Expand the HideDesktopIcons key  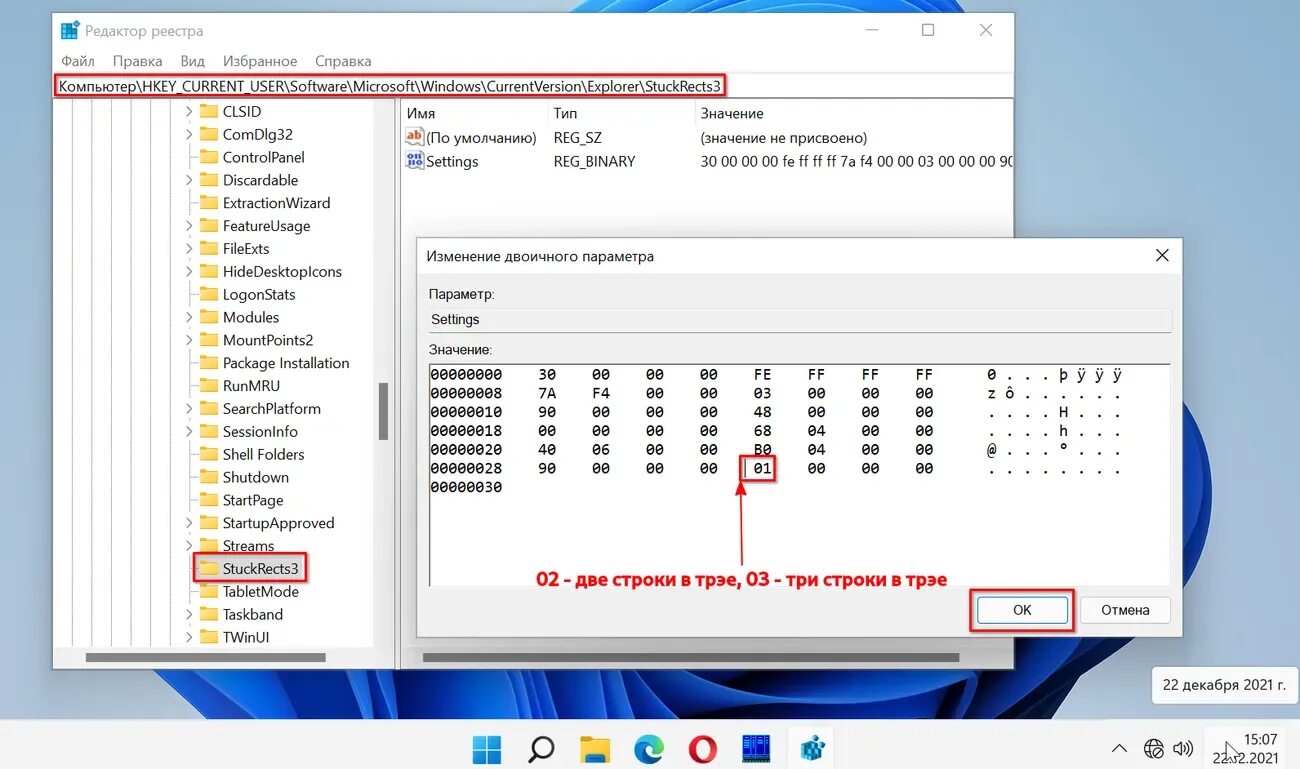(189, 271)
